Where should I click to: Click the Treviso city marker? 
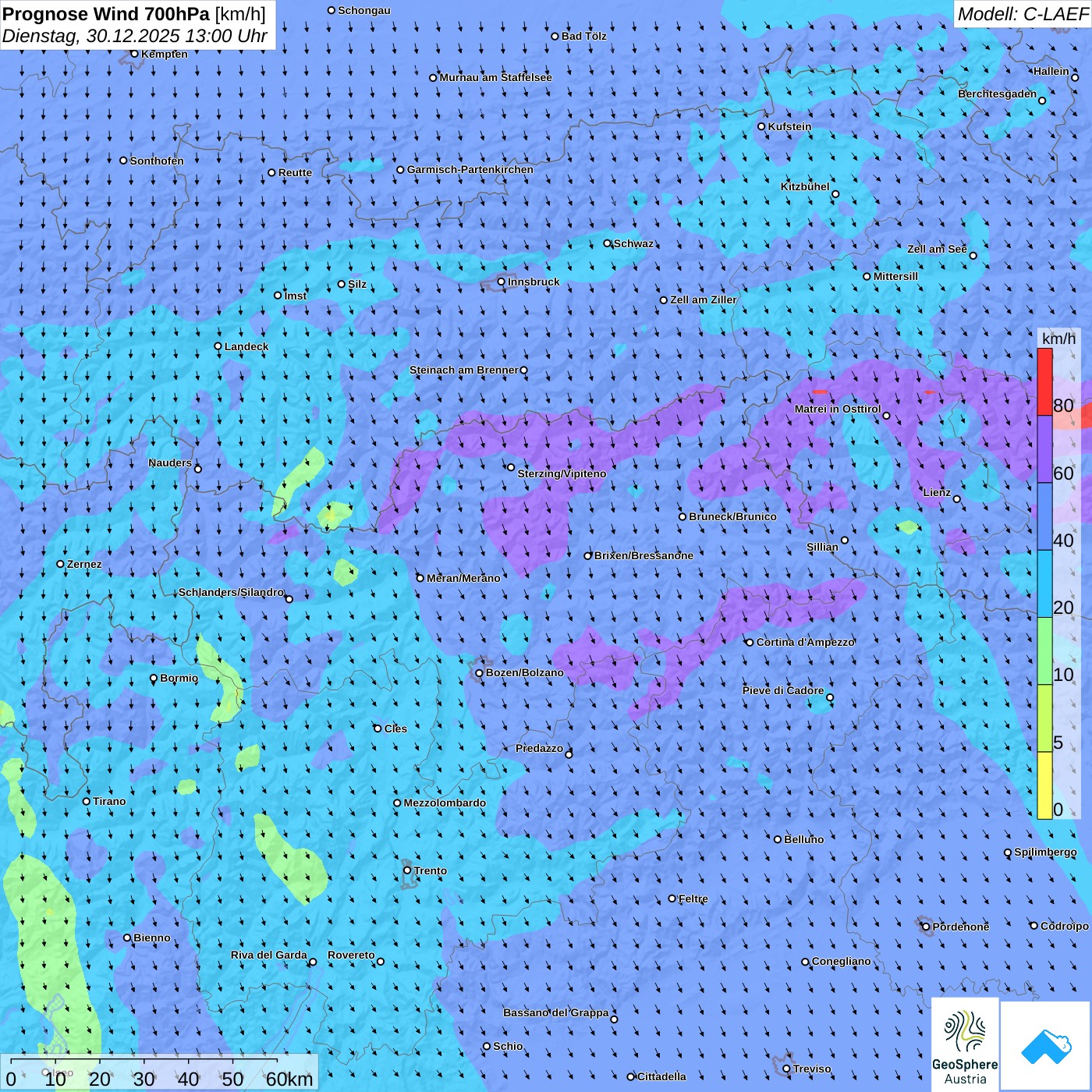pyautogui.click(x=786, y=1069)
